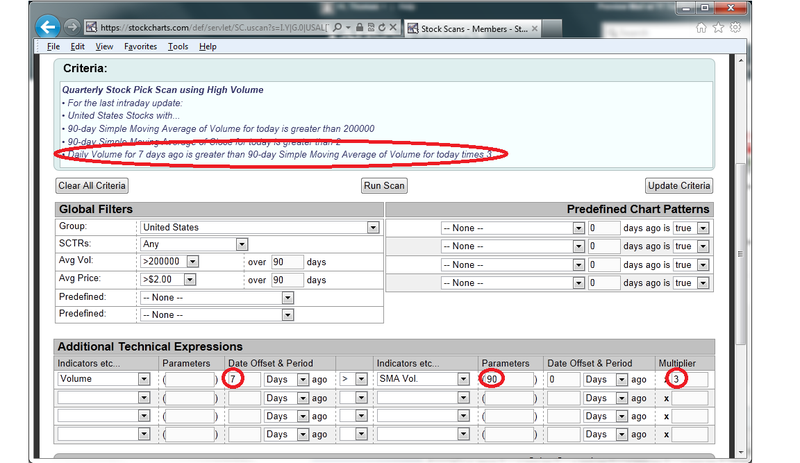Open the Avg Vol >200000 dropdown

coord(169,261)
